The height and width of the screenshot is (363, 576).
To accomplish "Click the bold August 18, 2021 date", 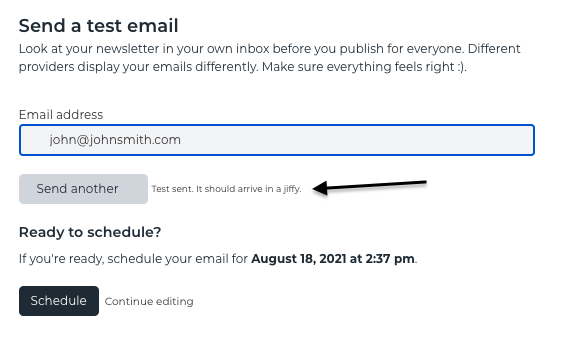I will pyautogui.click(x=299, y=259).
